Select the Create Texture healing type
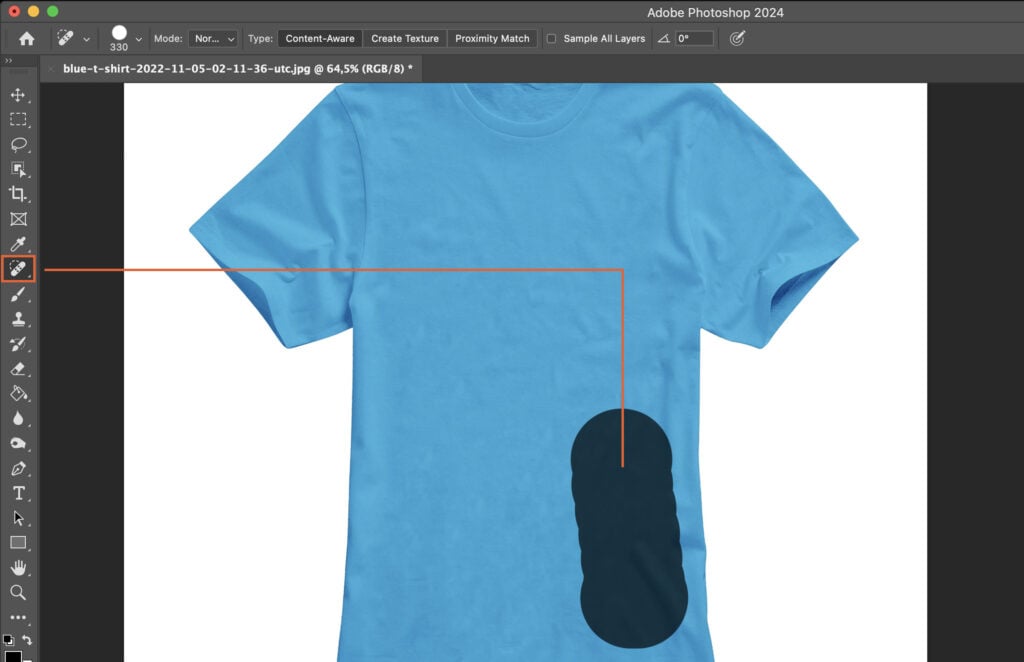Viewport: 1024px width, 662px height. (x=404, y=38)
